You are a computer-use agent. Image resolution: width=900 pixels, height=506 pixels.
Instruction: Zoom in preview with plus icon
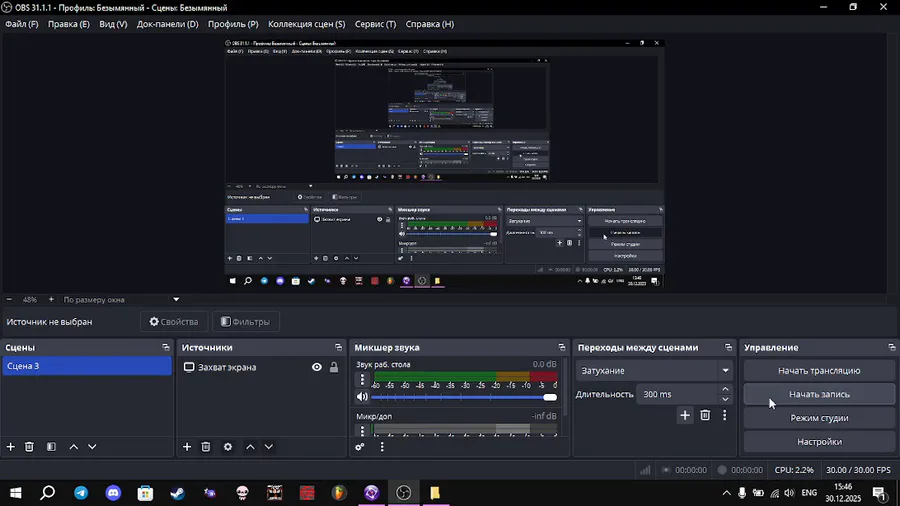pyautogui.click(x=51, y=299)
